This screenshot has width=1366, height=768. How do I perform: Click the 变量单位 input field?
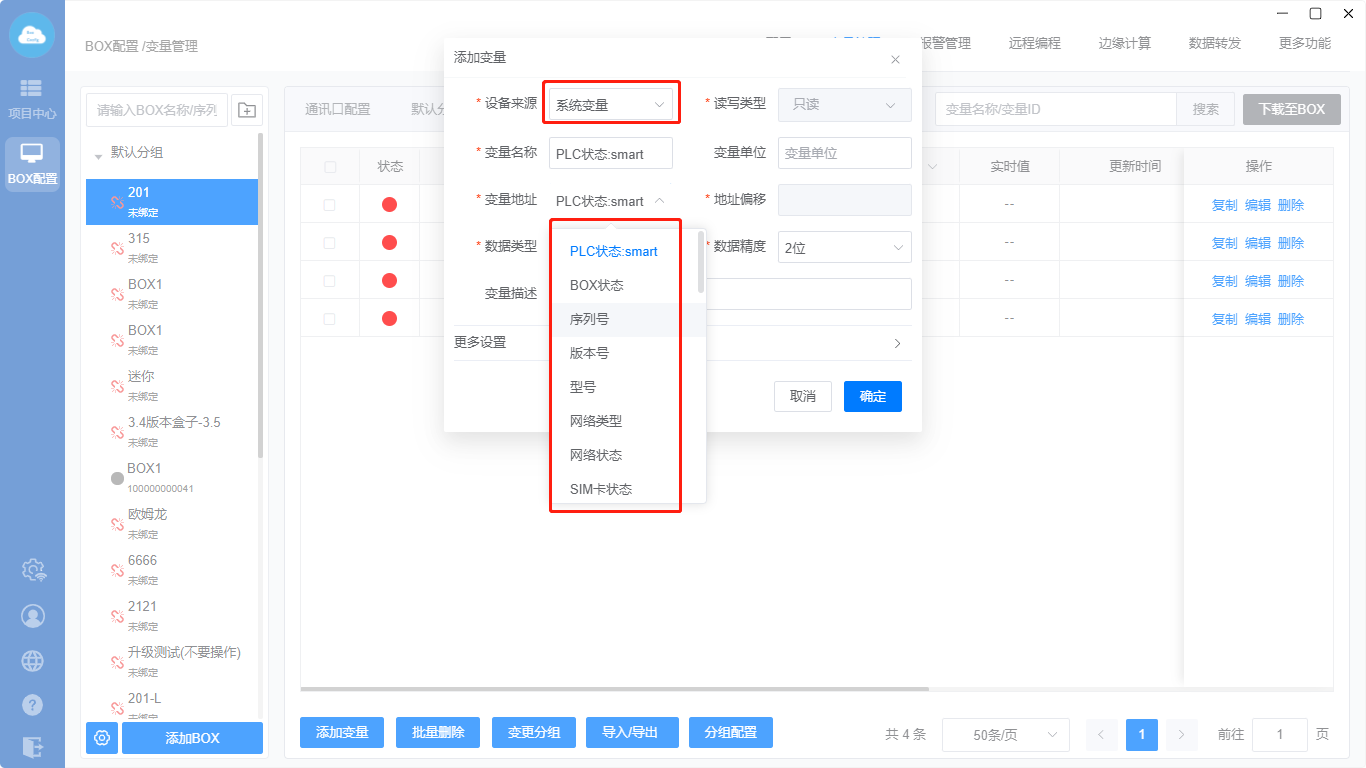click(844, 153)
